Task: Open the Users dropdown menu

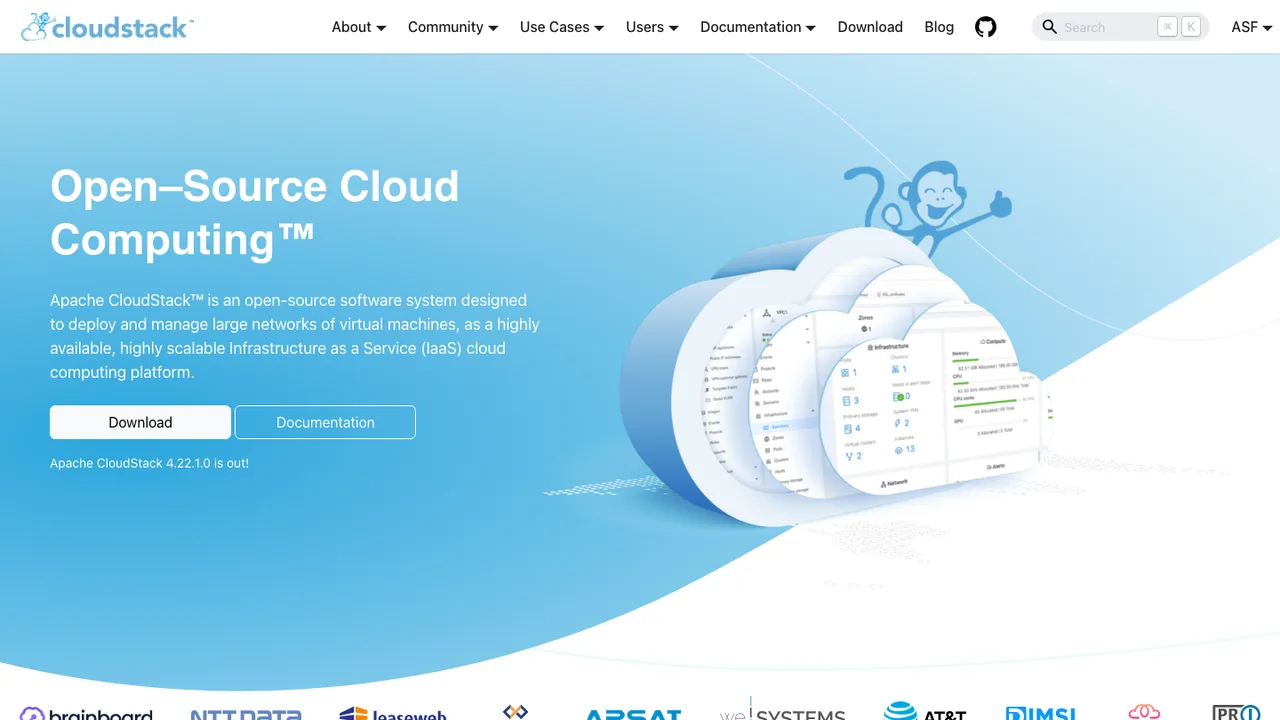Action: (x=652, y=27)
